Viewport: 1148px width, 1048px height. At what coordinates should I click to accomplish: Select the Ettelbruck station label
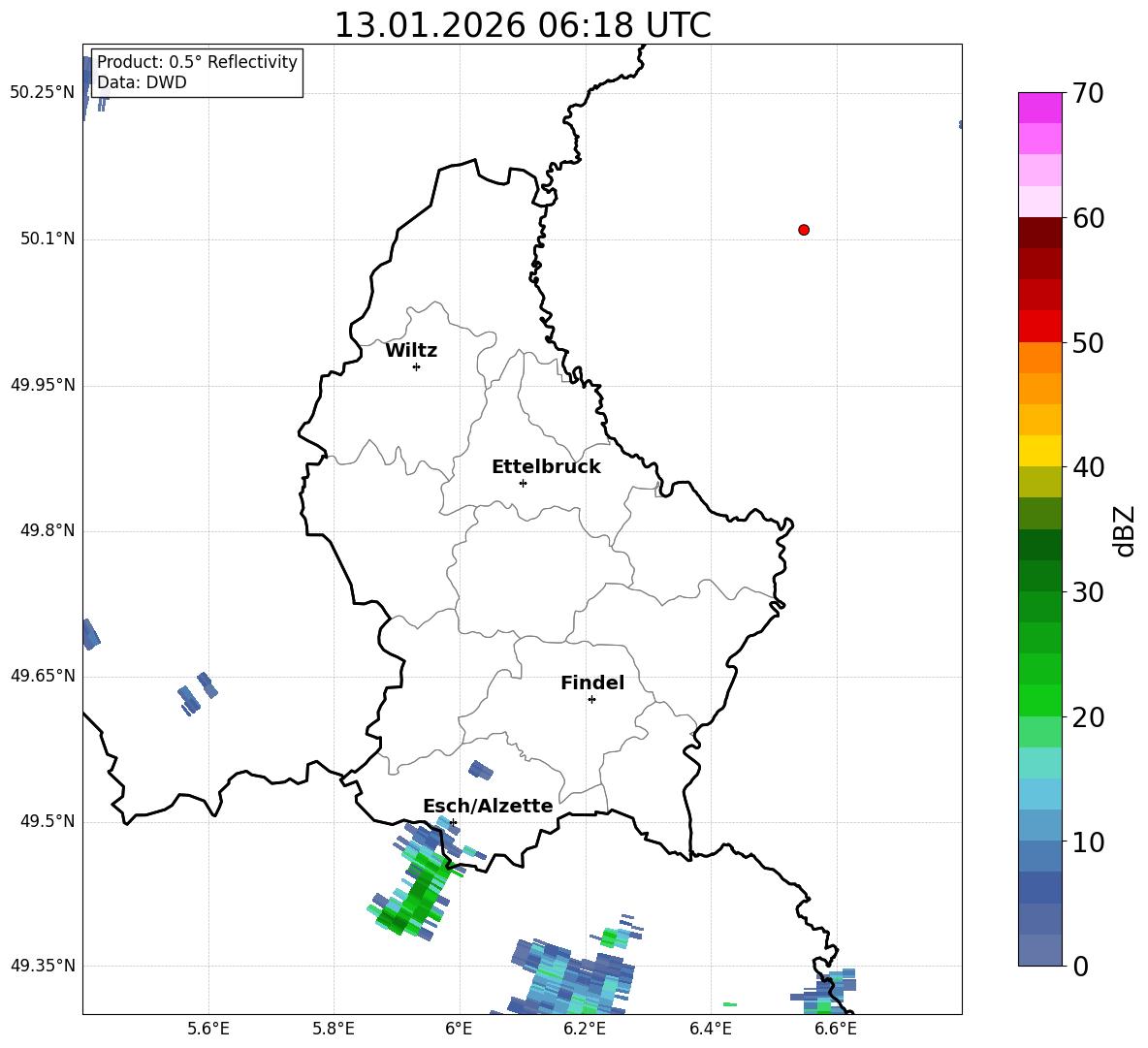[546, 467]
